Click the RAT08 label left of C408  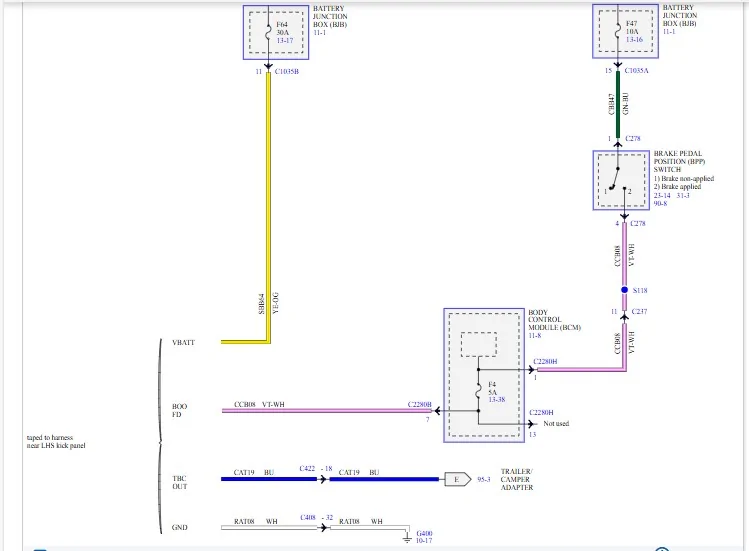point(244,522)
